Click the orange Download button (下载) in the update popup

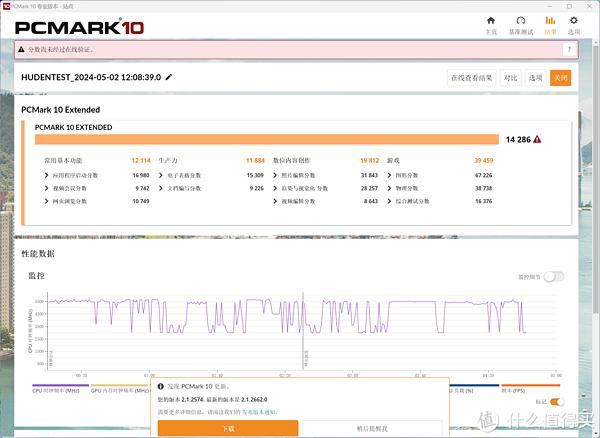[x=228, y=428]
